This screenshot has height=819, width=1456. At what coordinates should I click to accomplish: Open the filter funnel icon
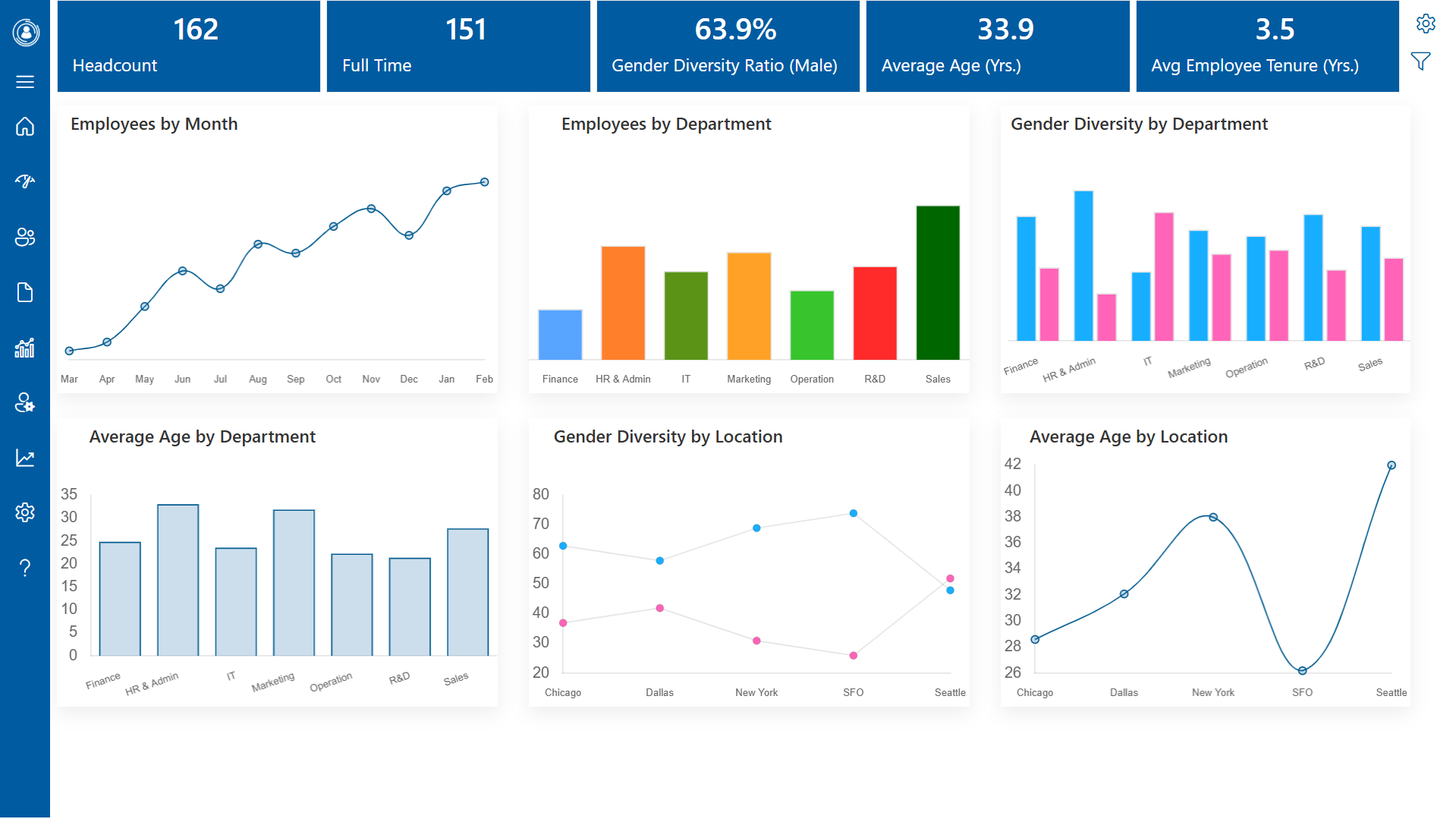1421,61
